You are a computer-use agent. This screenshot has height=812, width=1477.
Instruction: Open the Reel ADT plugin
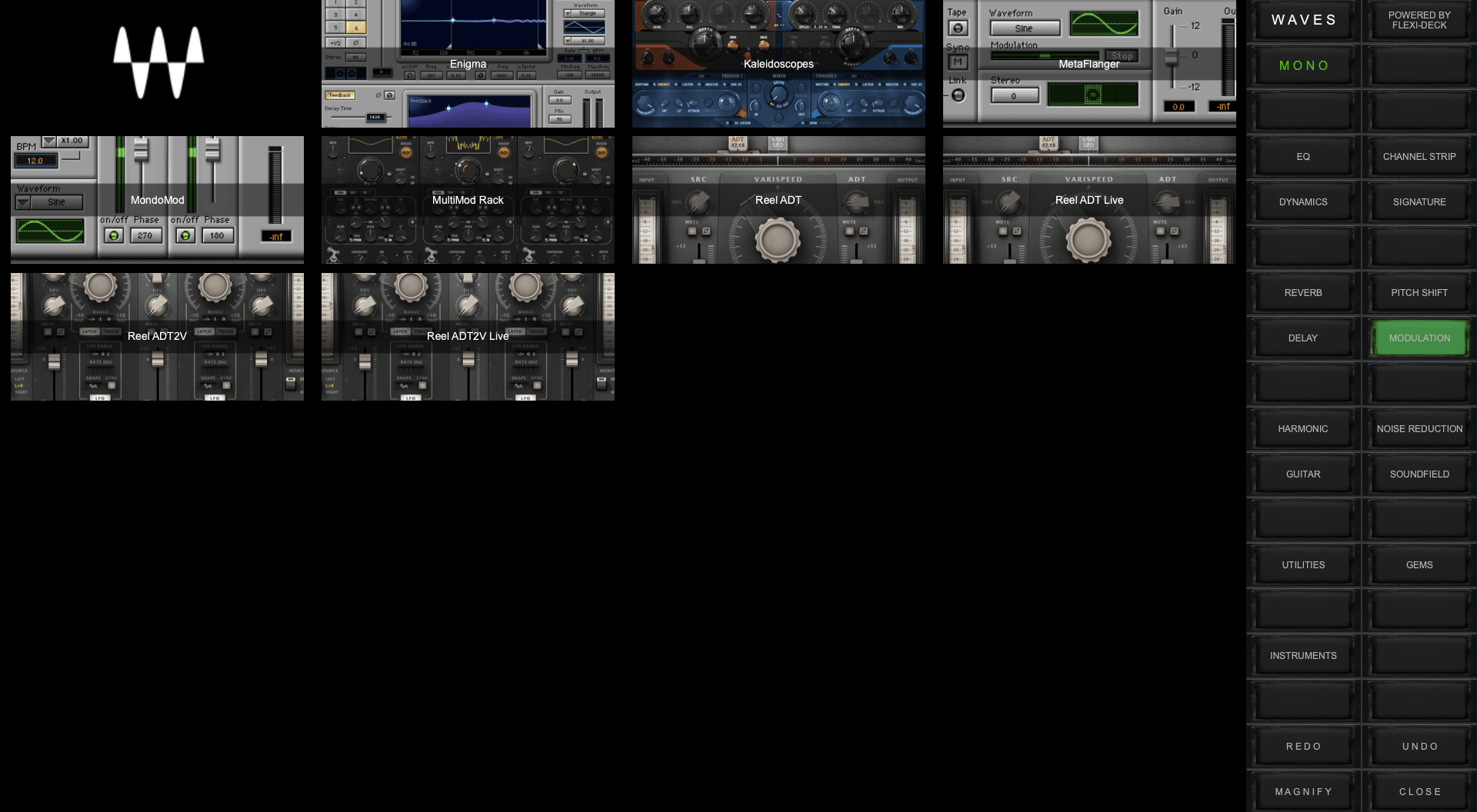click(x=779, y=200)
